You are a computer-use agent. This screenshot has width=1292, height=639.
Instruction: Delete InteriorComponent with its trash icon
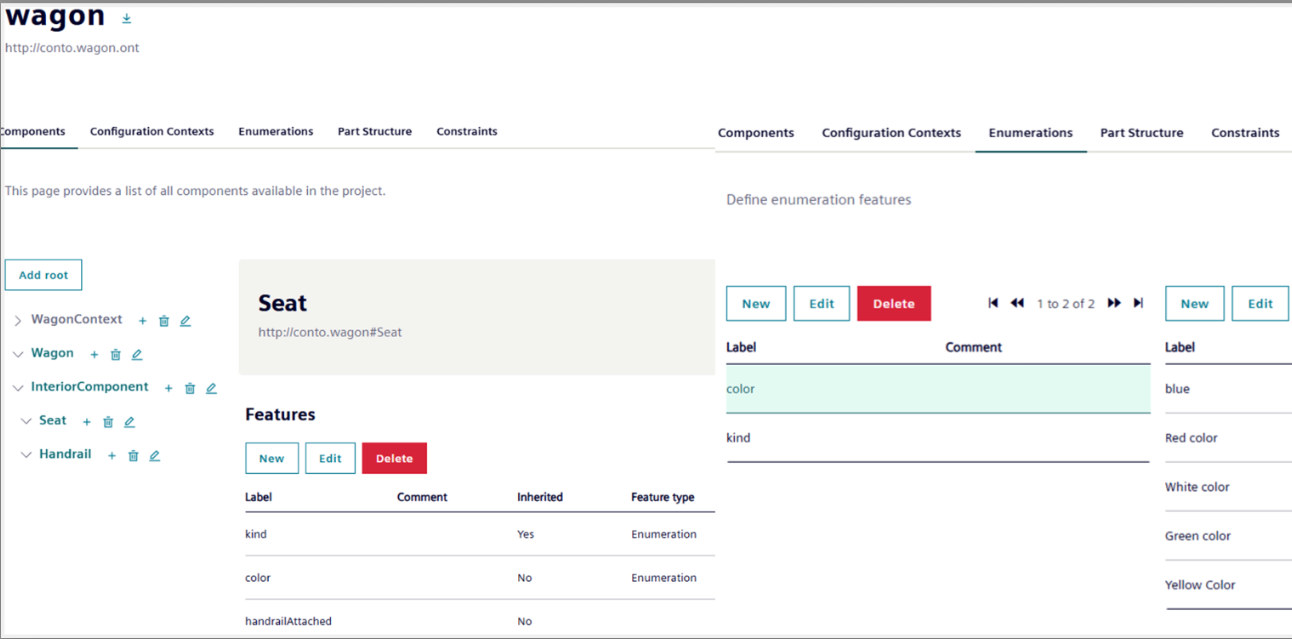(190, 388)
